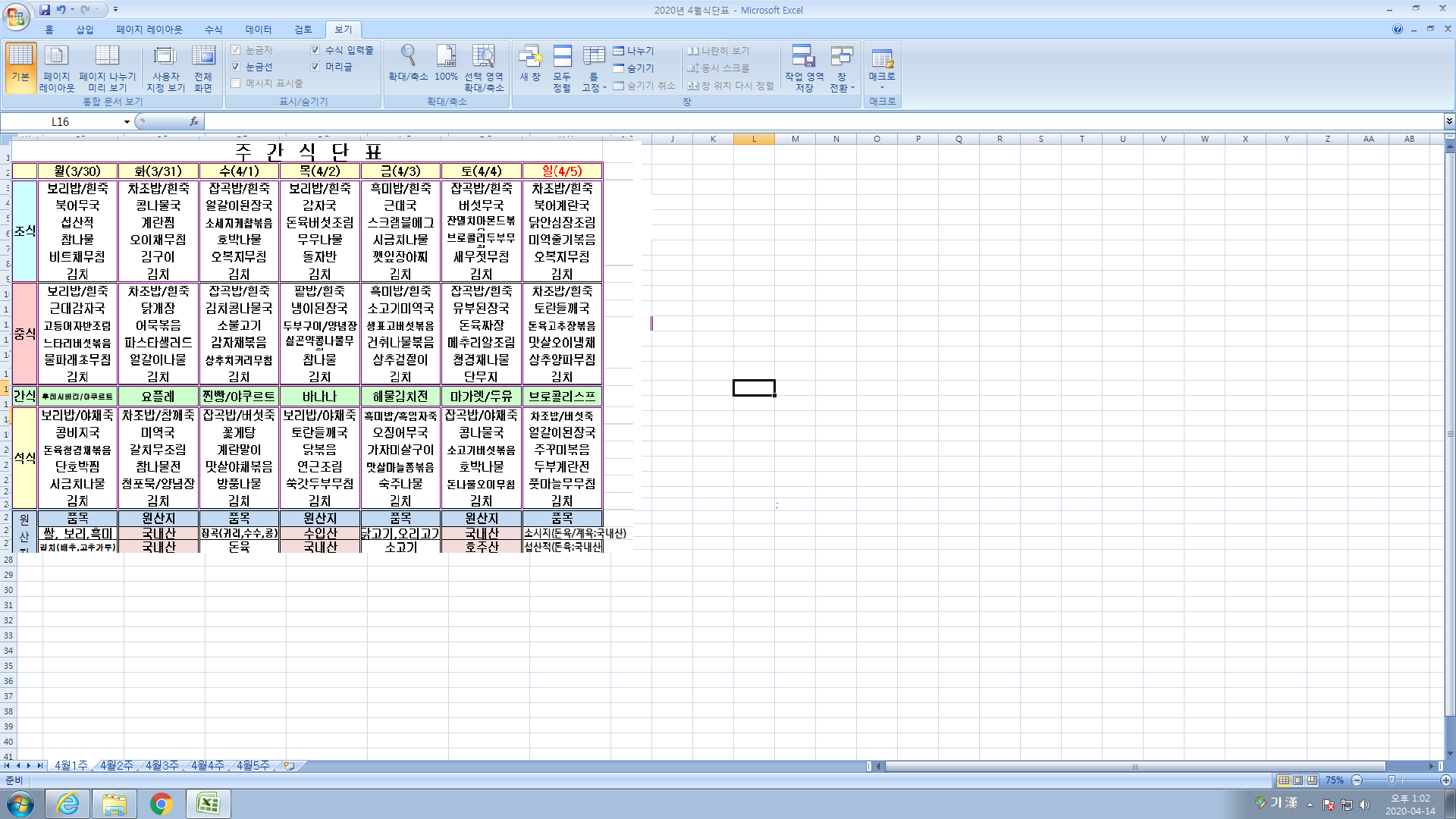Toggle the 눈금선 gridlines checkbox
Image resolution: width=1456 pixels, height=819 pixels.
[x=236, y=67]
